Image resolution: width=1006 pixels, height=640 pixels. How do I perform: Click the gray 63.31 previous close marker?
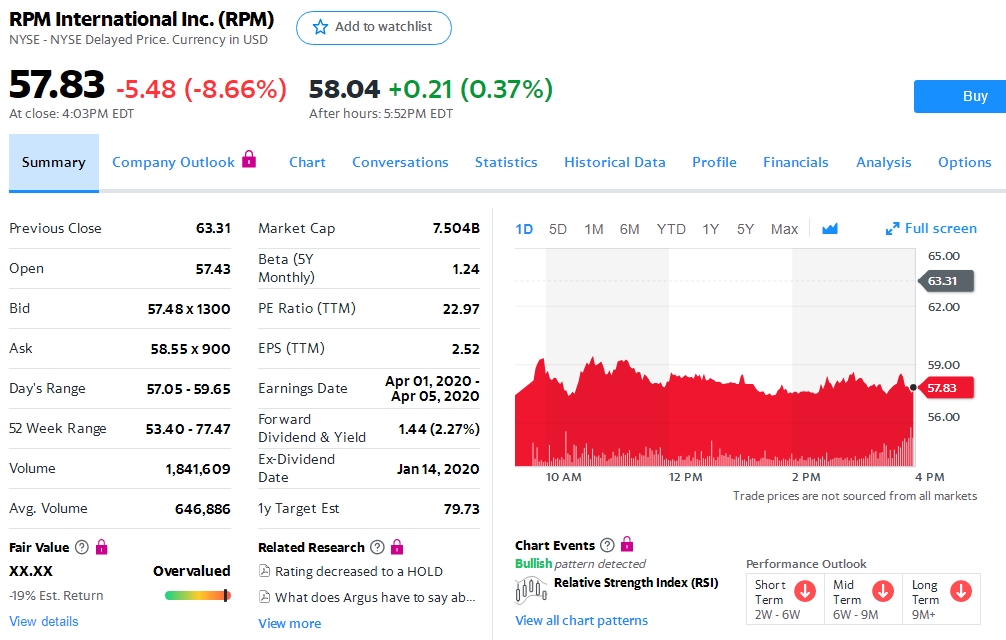click(946, 281)
